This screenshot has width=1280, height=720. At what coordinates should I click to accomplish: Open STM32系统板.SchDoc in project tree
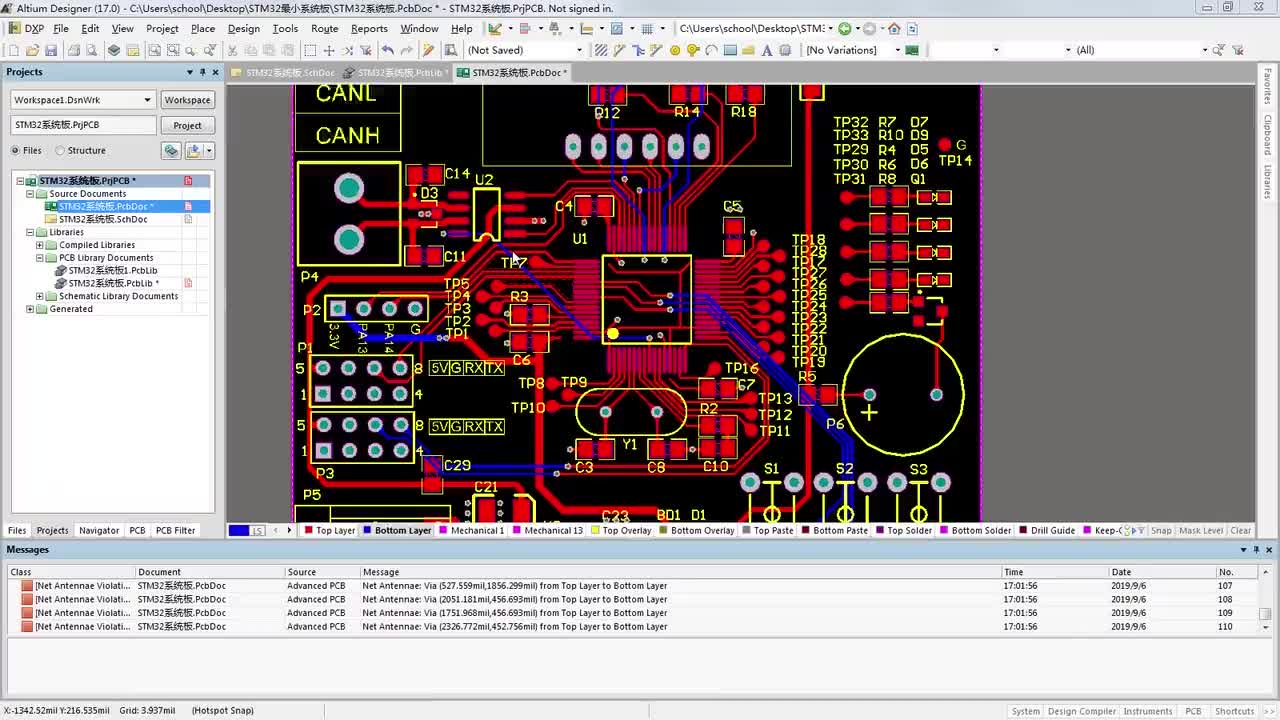(103, 219)
